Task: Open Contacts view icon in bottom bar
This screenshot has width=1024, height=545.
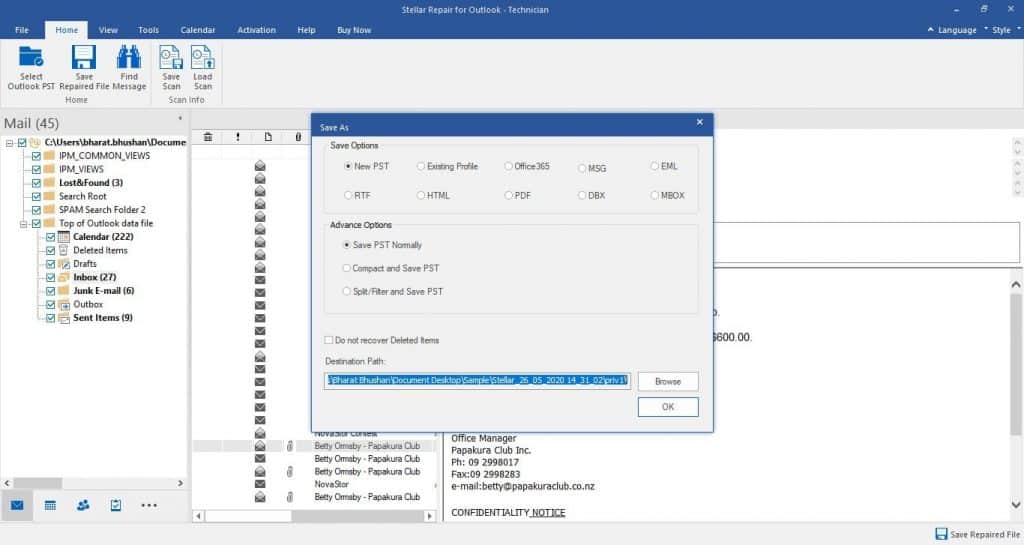Action: pos(83,505)
